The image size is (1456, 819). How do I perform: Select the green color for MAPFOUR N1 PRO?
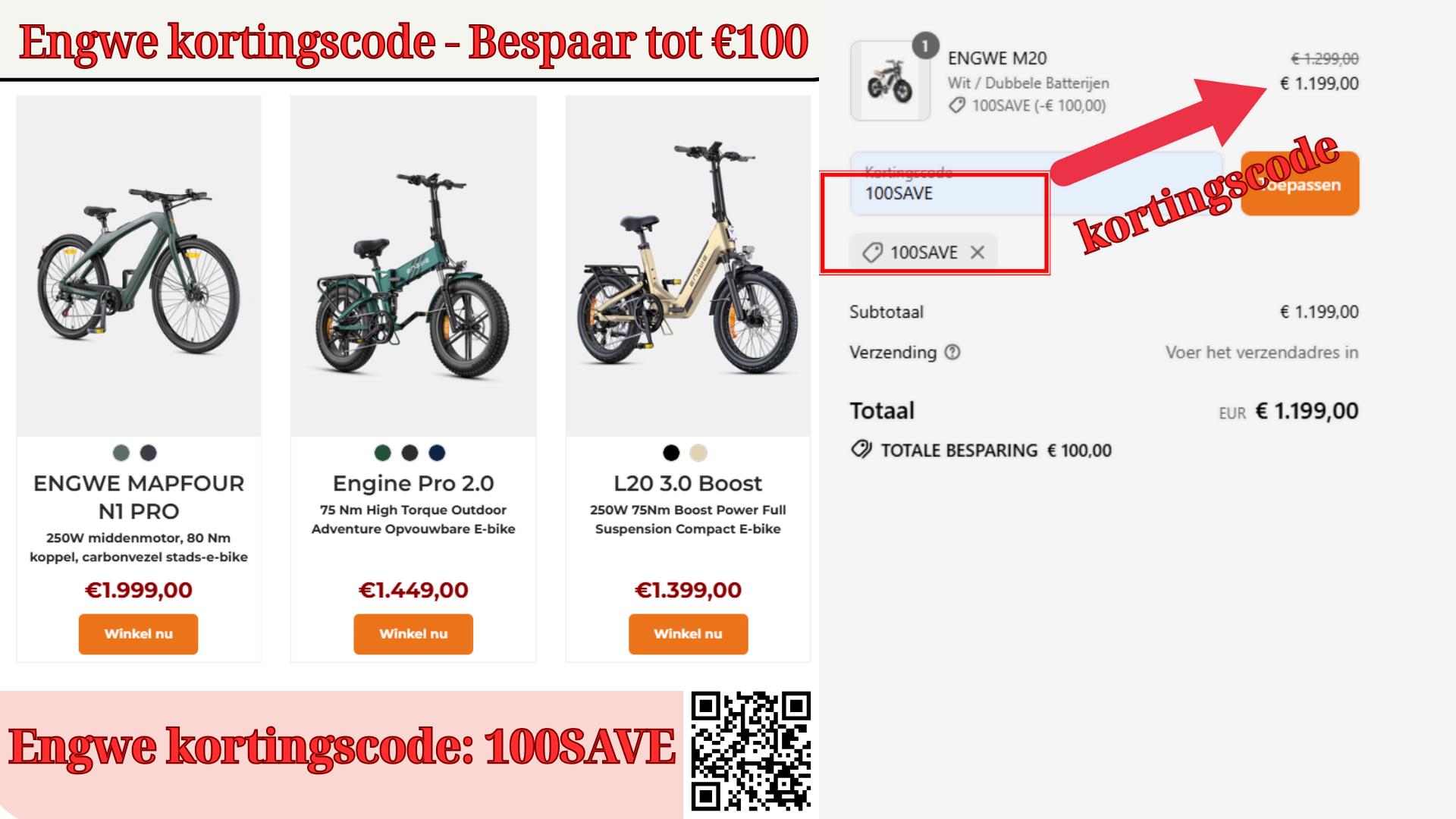coord(121,453)
